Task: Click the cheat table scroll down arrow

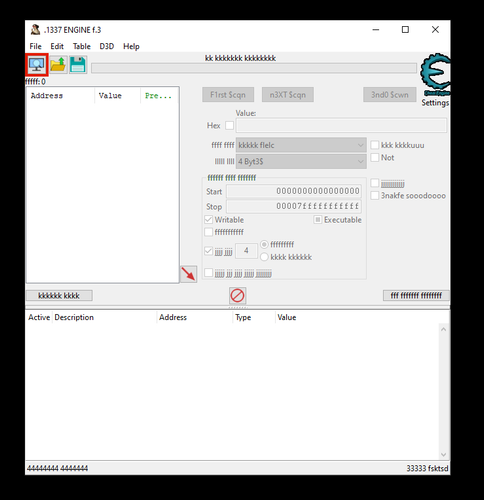Action: 443,454
